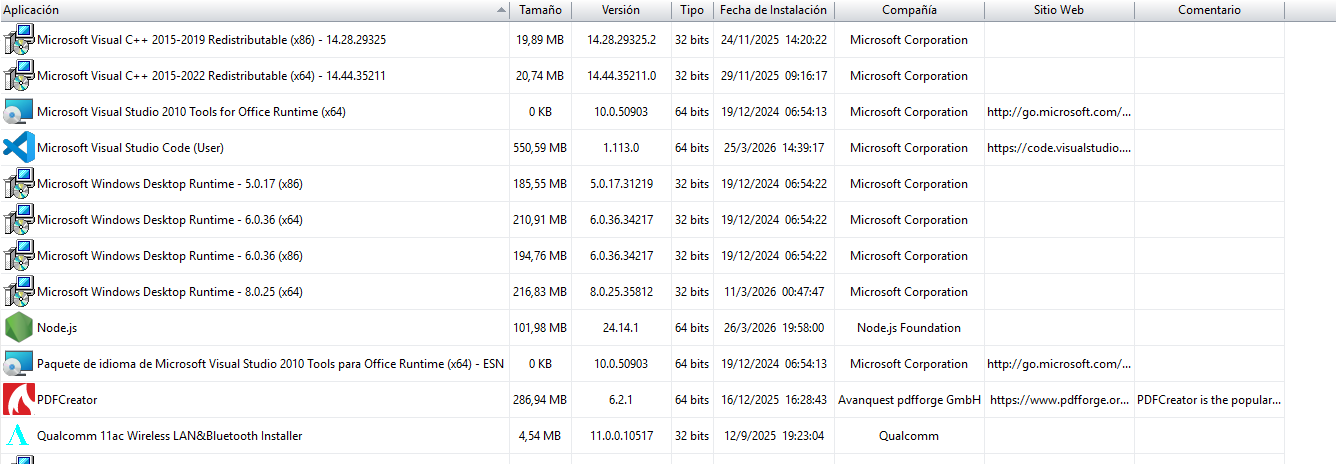The width and height of the screenshot is (1336, 464).
Task: Click the PDFCreator red icon
Action: pyautogui.click(x=19, y=400)
